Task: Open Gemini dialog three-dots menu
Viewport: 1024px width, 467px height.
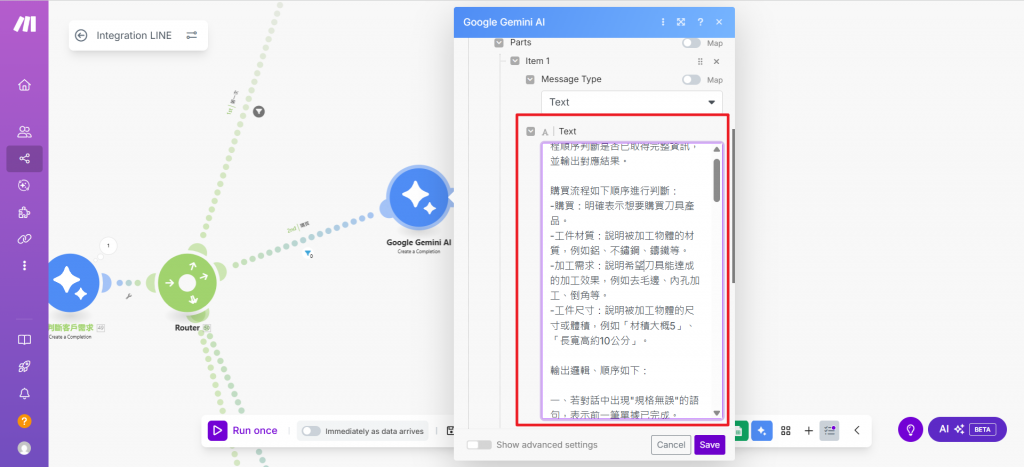Action: 663,22
